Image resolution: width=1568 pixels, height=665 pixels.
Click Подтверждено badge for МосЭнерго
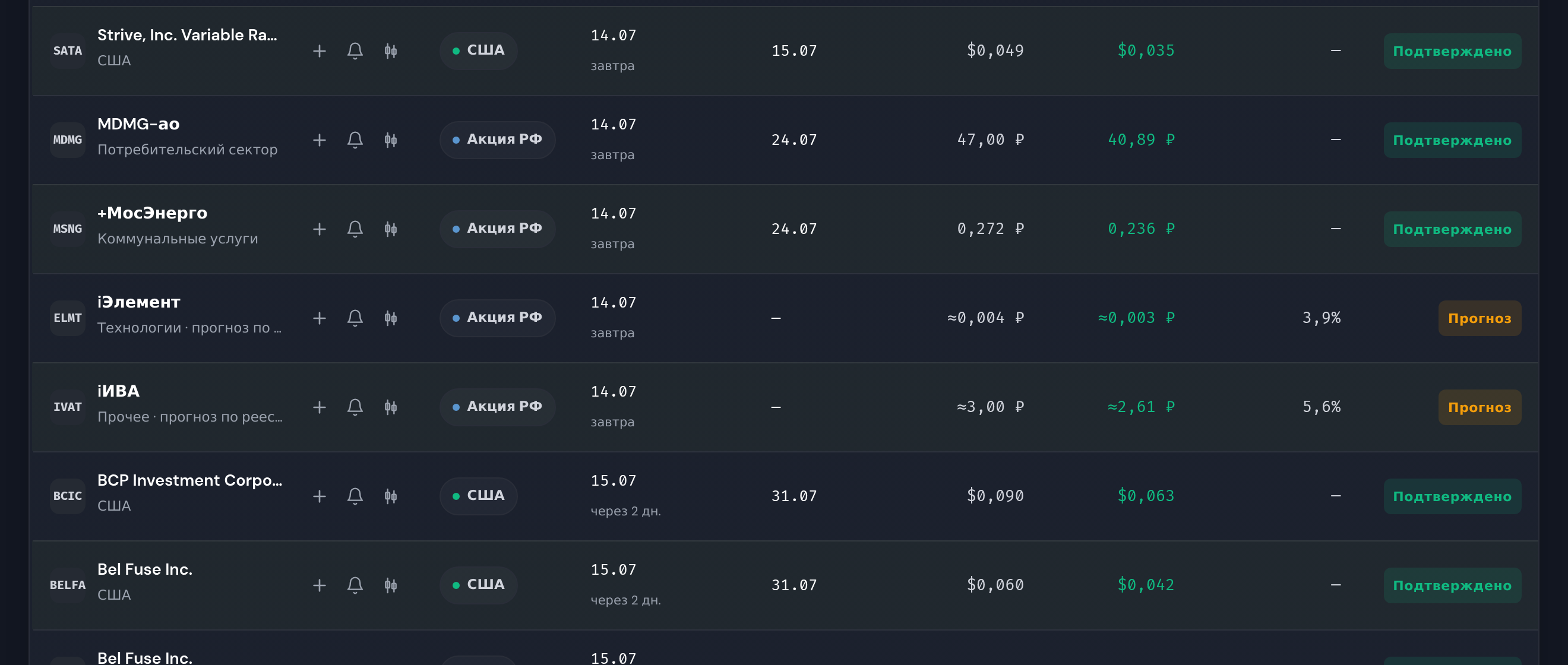pos(1452,229)
